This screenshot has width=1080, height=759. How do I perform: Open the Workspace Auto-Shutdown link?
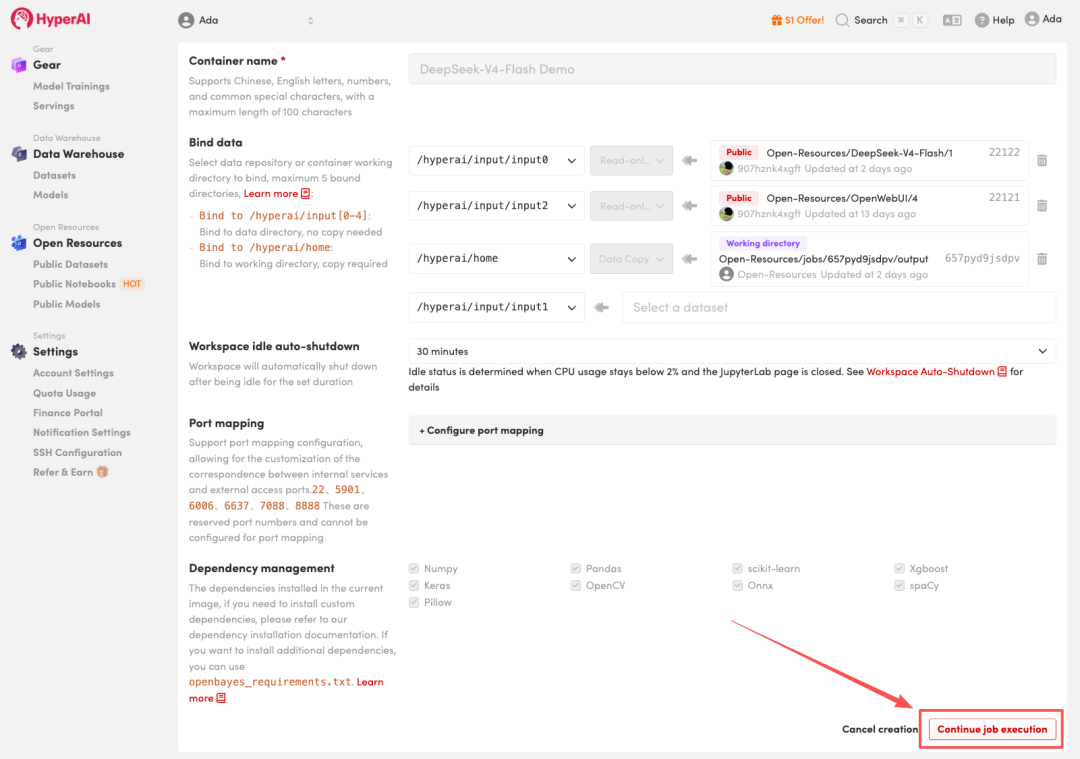(x=930, y=371)
